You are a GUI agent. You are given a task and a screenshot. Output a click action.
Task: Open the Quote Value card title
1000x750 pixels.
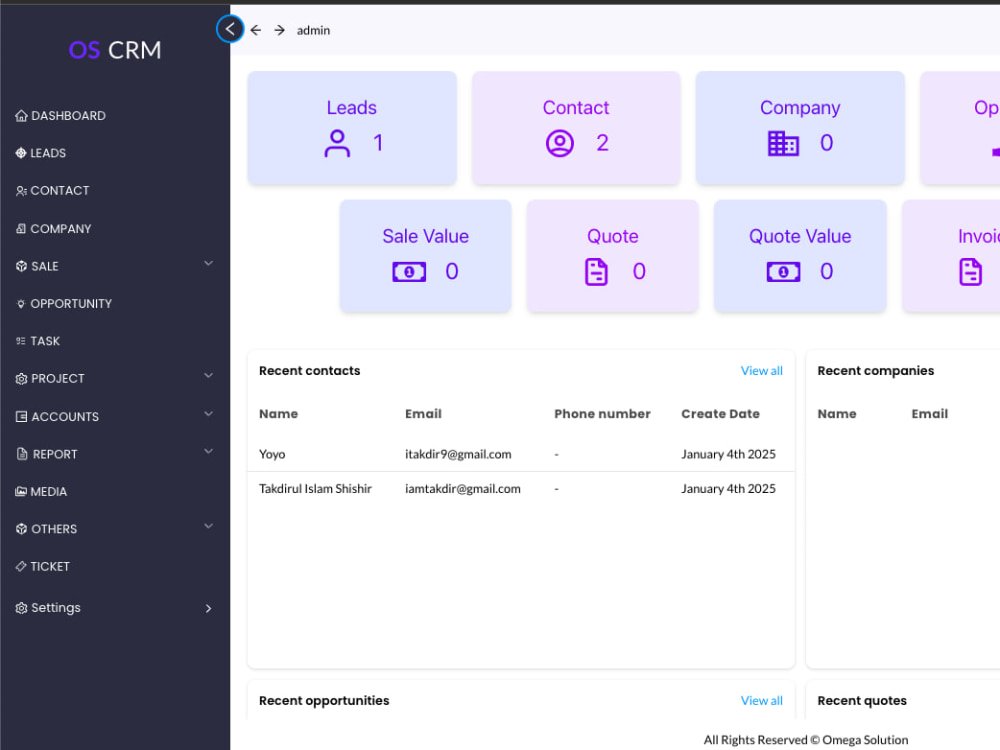click(x=800, y=236)
